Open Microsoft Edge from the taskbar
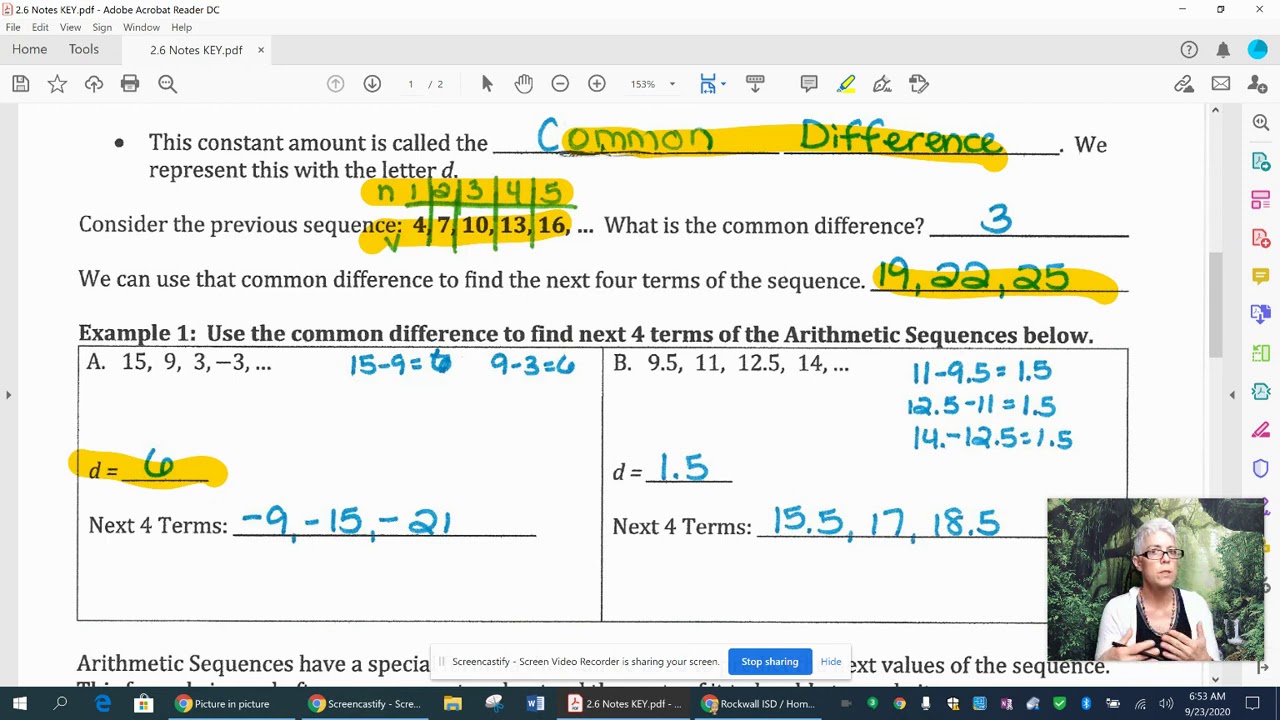 tap(103, 704)
